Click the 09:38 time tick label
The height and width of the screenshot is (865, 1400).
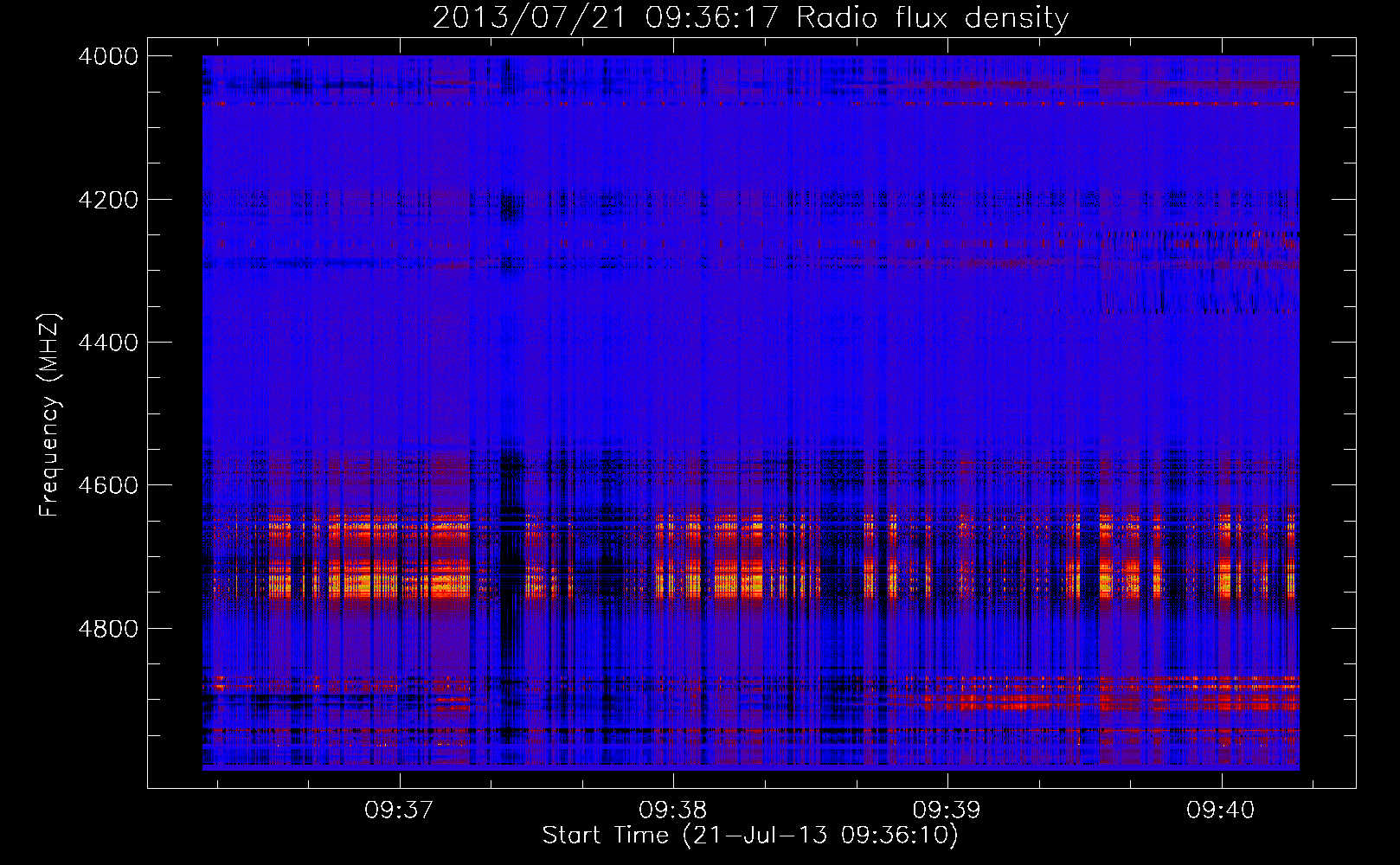pyautogui.click(x=673, y=811)
